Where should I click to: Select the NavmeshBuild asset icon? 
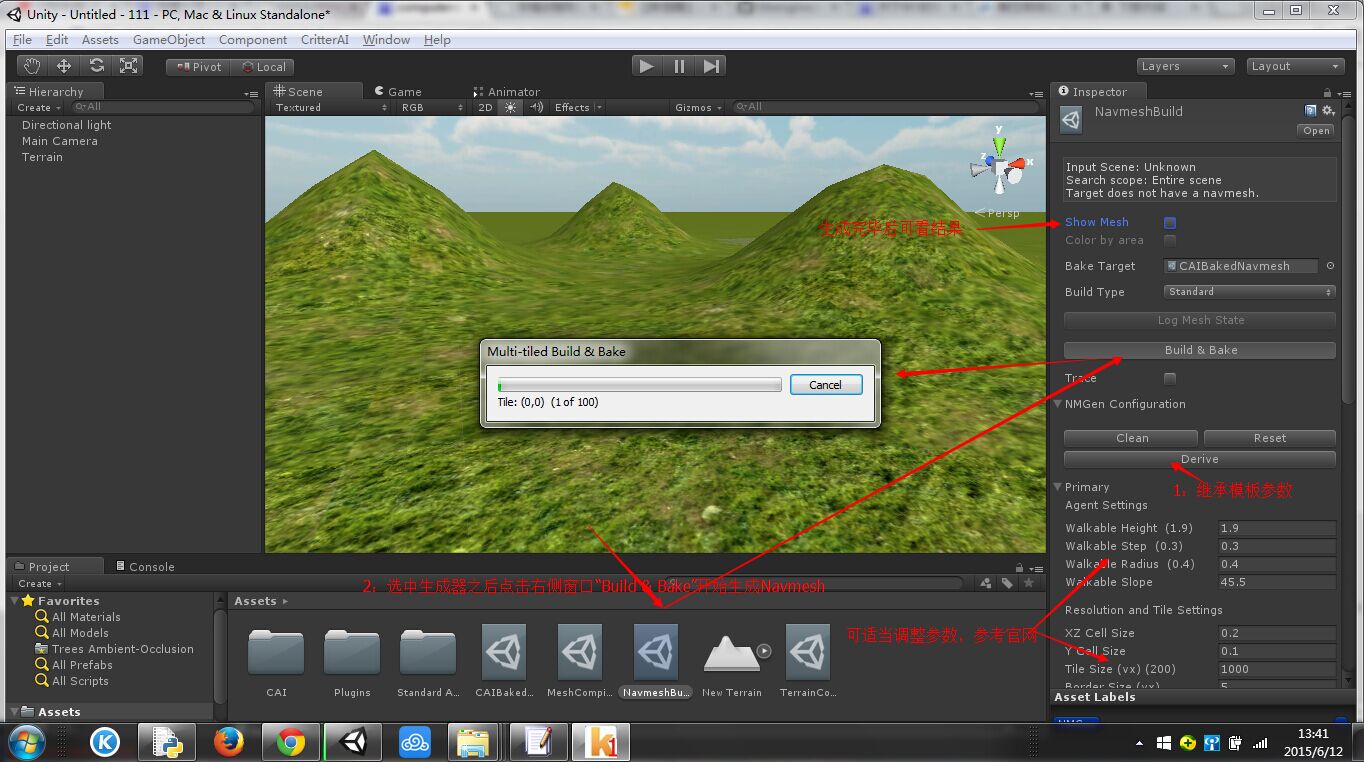(656, 653)
